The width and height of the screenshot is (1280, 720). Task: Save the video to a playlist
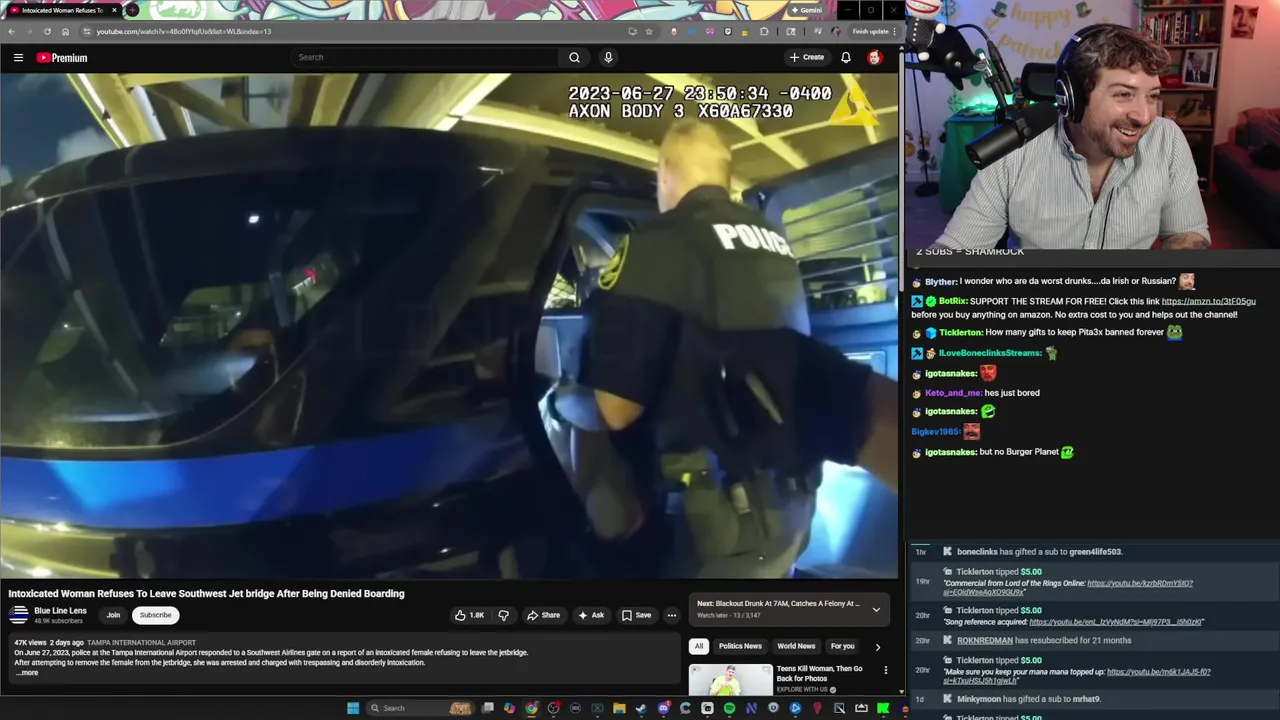[x=636, y=615]
